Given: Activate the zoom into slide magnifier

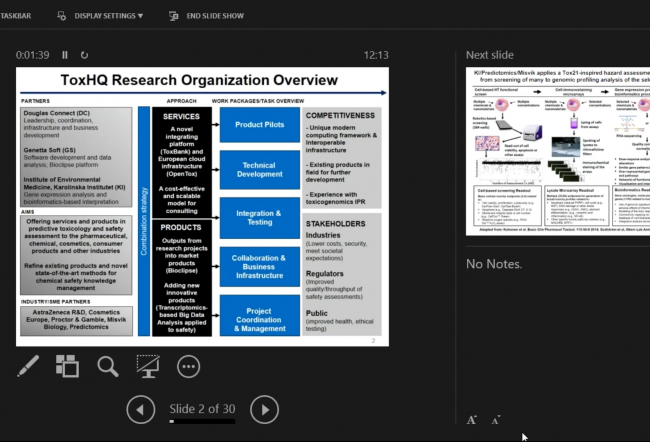Looking at the screenshot, I should [108, 367].
